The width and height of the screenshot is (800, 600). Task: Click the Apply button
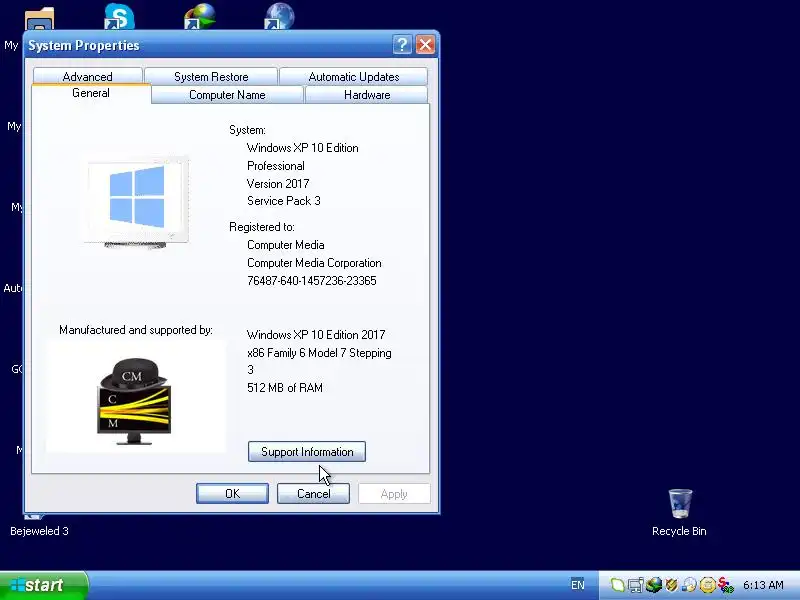click(394, 493)
